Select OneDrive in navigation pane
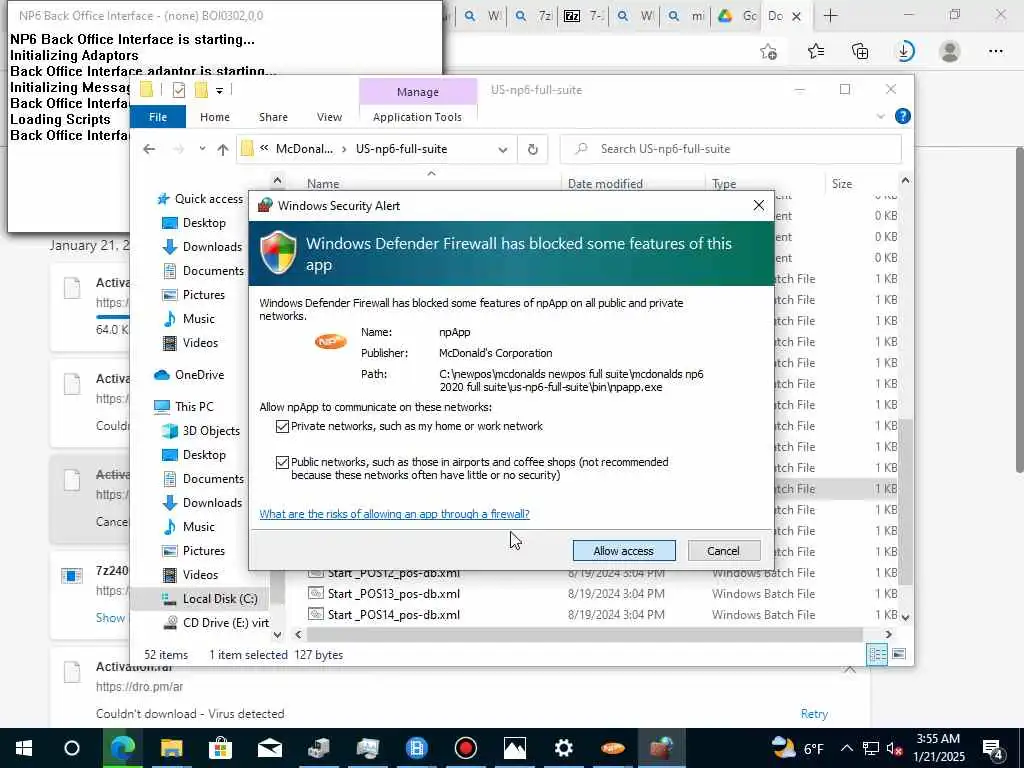This screenshot has height=768, width=1024. click(199, 375)
